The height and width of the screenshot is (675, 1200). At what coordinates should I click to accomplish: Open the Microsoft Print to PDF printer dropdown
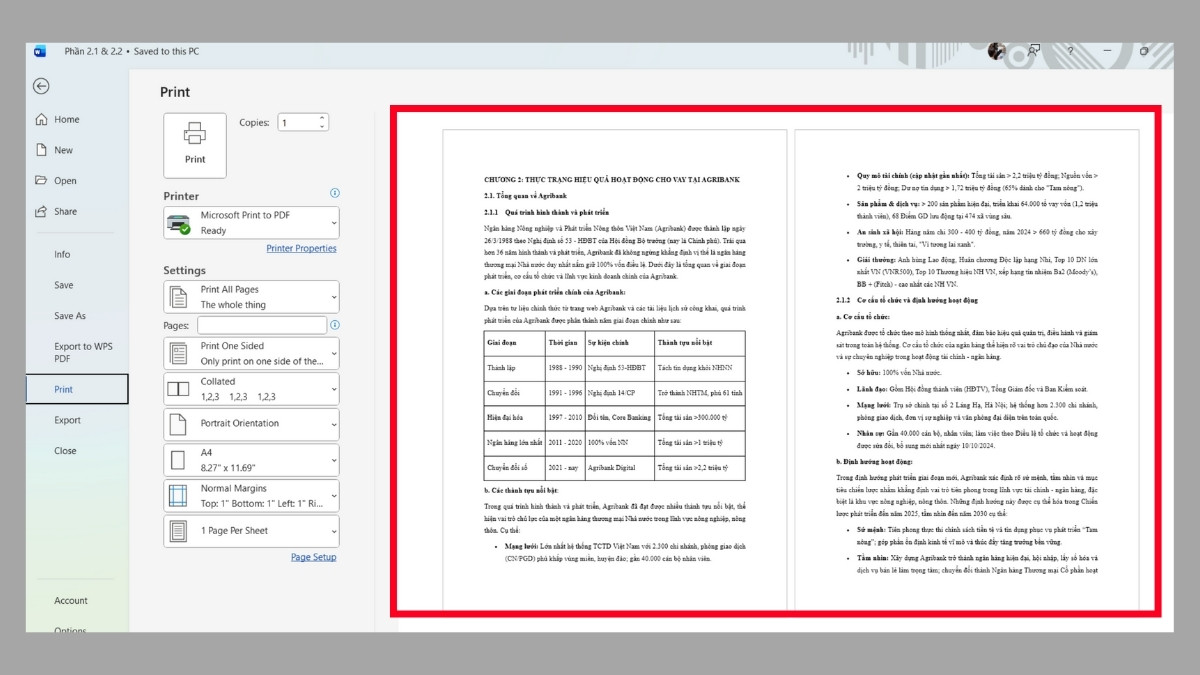click(x=250, y=222)
